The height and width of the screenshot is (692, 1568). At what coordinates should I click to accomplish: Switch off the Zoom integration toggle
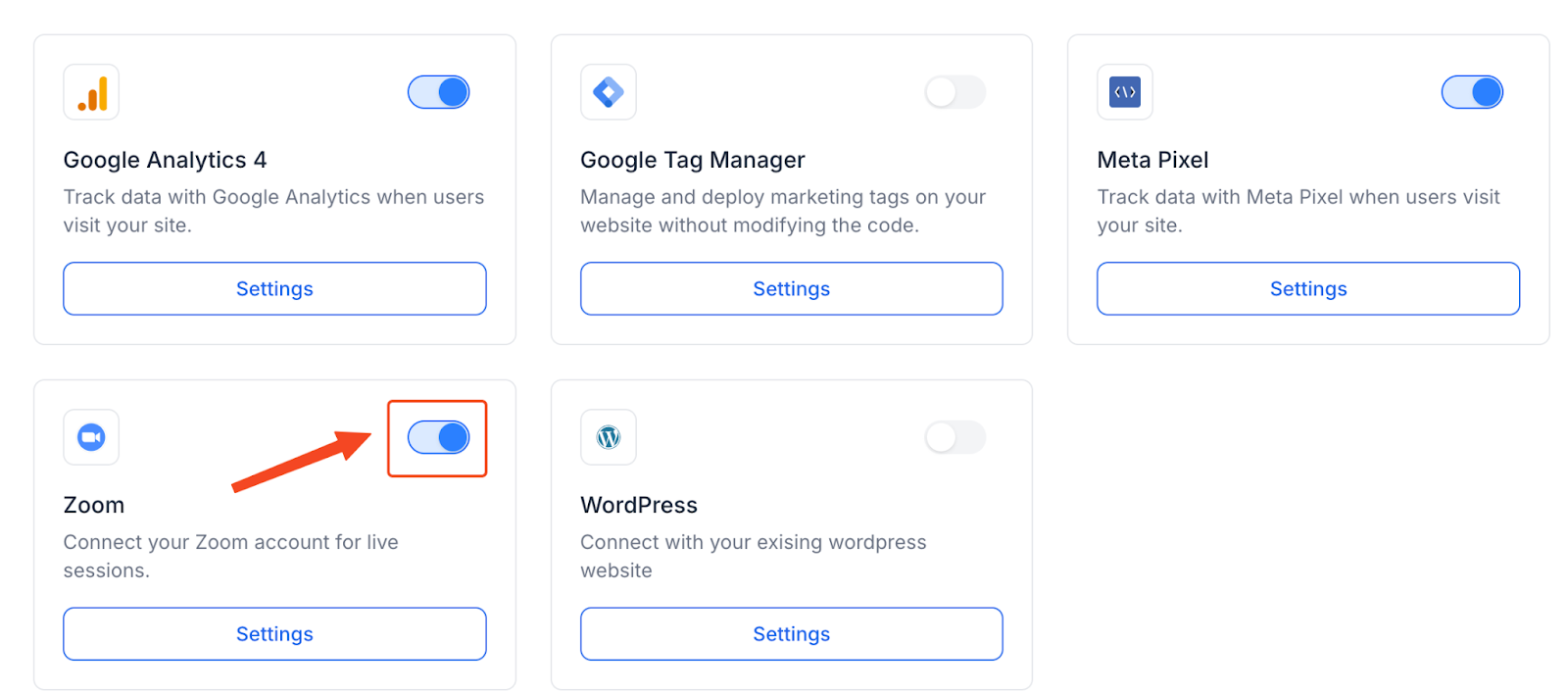[439, 437]
